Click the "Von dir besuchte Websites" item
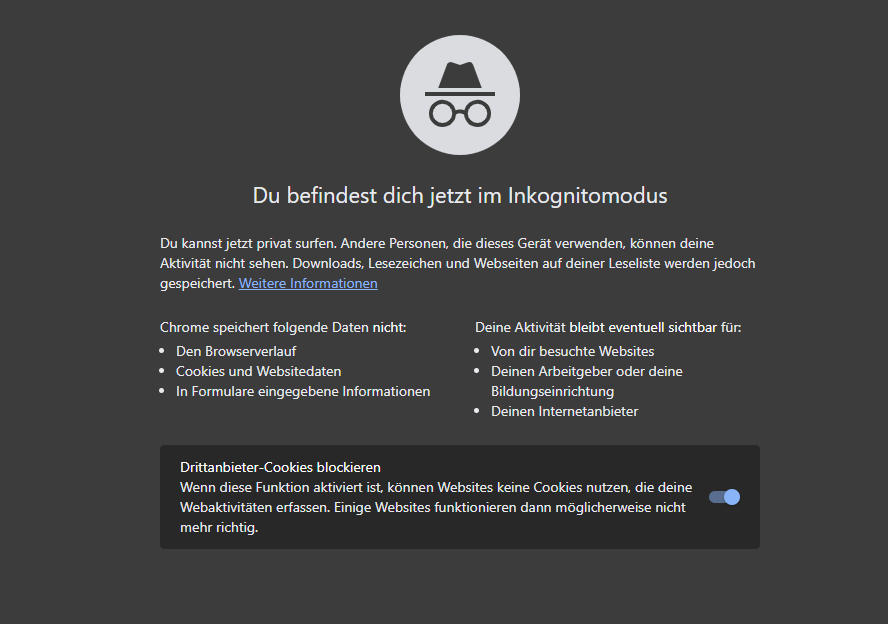 [x=572, y=351]
